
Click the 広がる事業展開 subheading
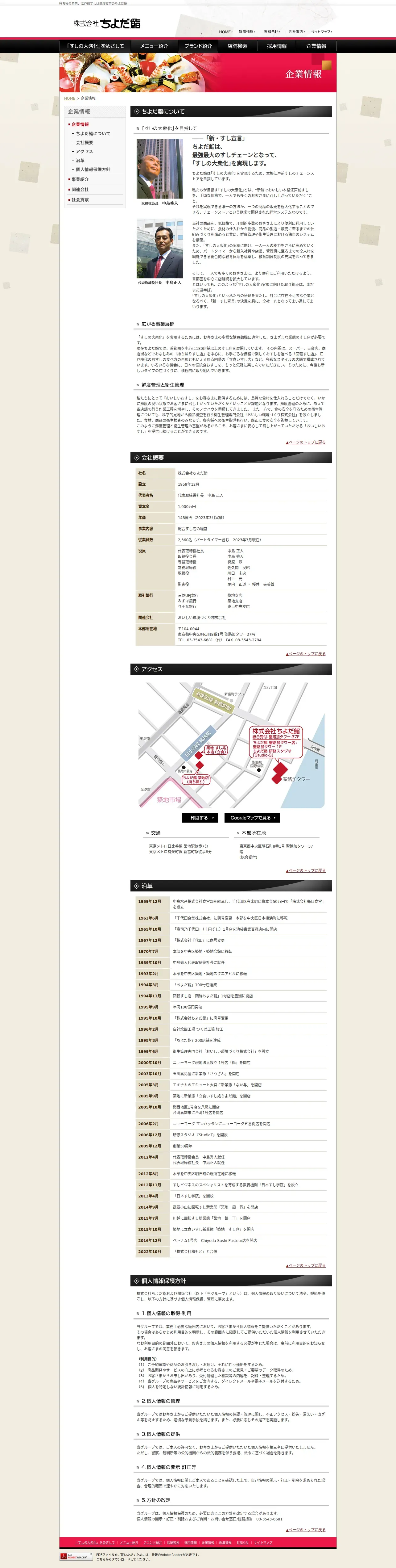coord(158,324)
